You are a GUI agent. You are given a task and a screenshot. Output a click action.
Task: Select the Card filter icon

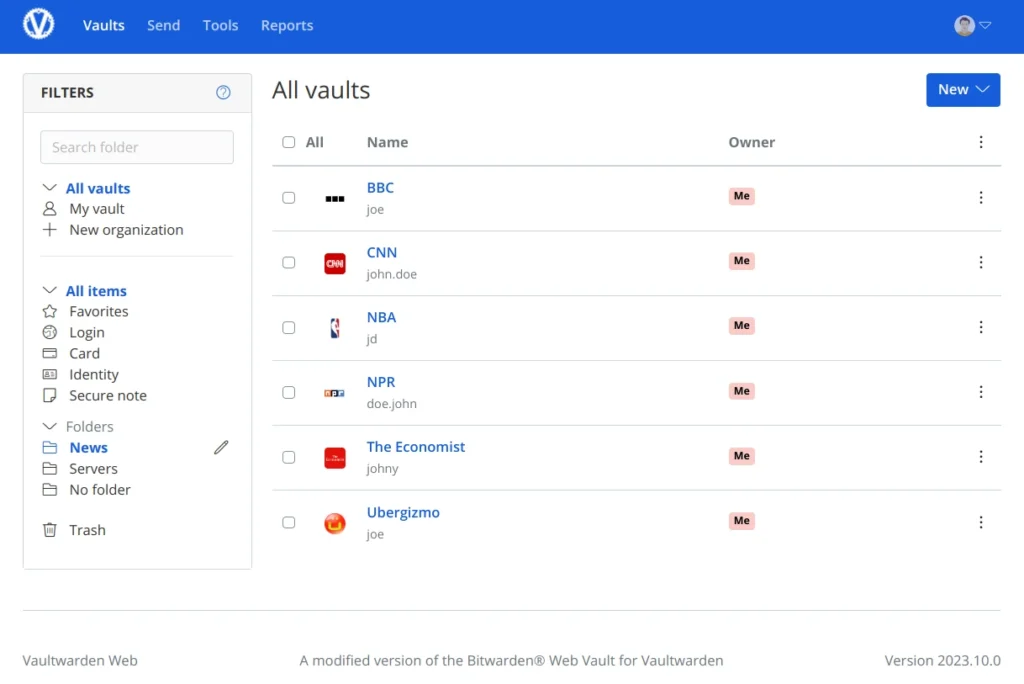point(50,353)
